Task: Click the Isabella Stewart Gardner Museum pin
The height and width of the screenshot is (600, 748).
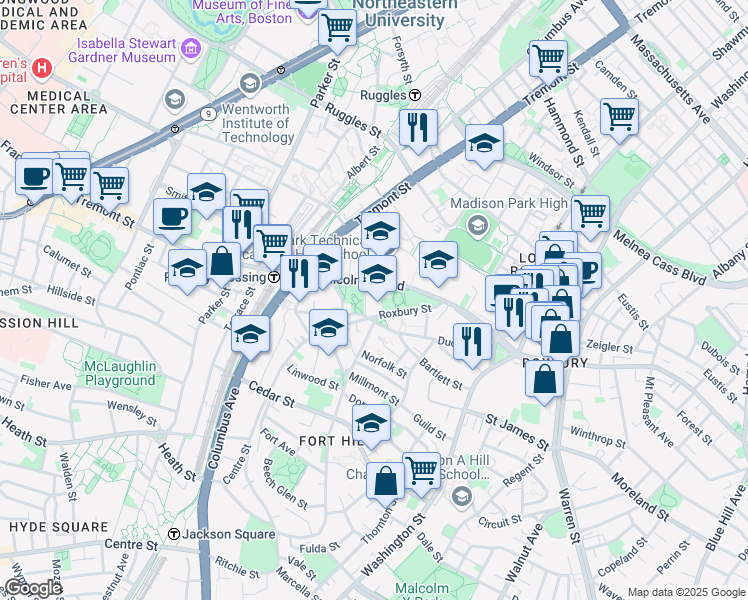Action: 191,49
